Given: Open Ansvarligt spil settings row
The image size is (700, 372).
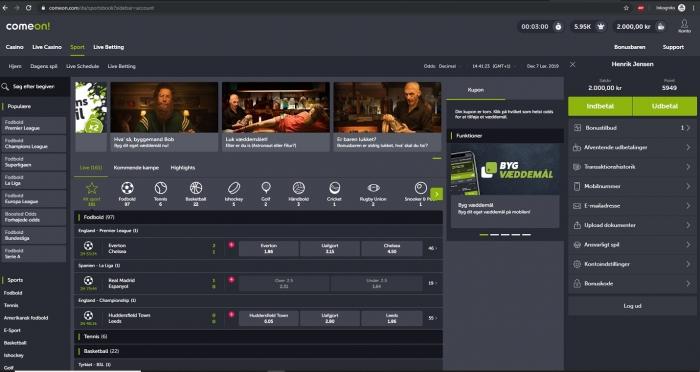Looking at the screenshot, I should [x=632, y=245].
